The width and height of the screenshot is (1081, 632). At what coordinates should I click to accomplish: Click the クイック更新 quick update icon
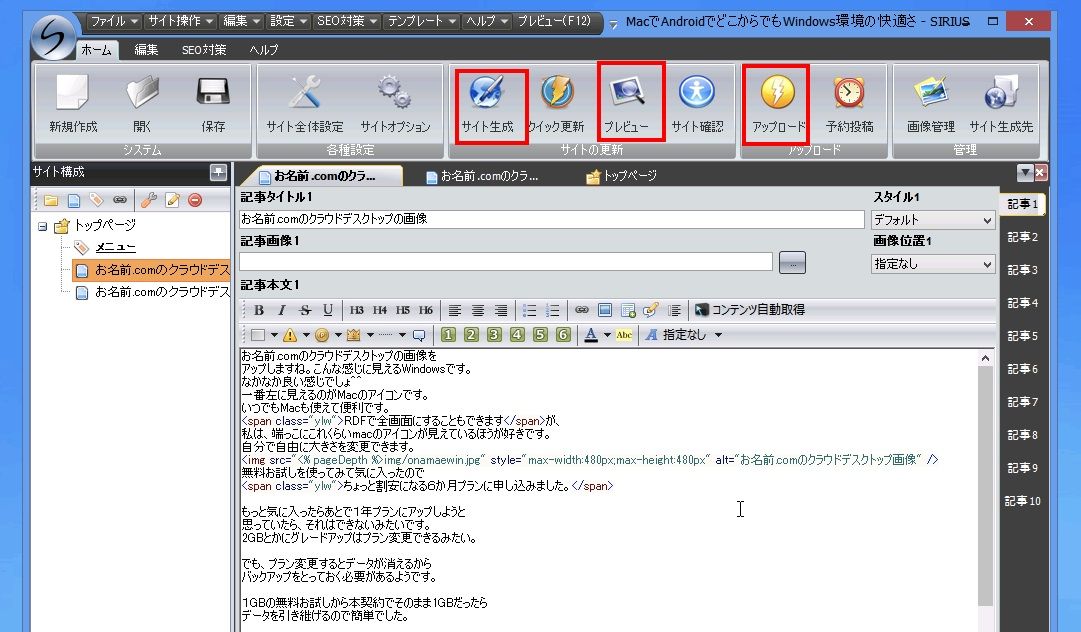pos(557,105)
